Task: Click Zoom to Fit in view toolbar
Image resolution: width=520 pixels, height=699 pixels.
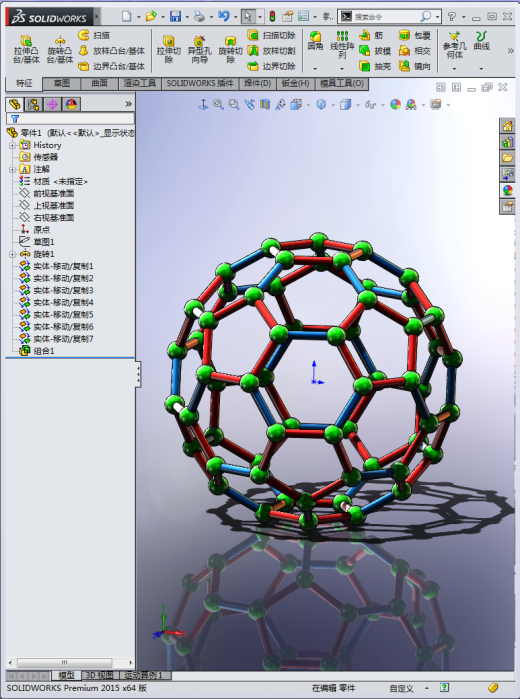Action: point(218,105)
